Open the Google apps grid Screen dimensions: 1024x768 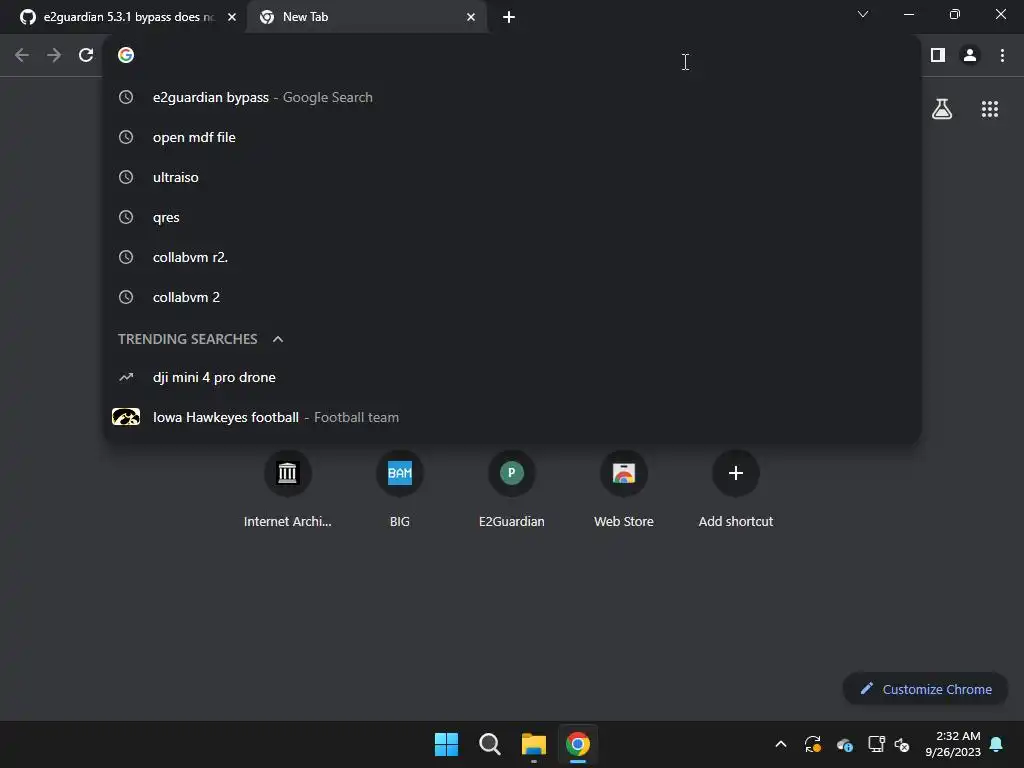click(989, 109)
